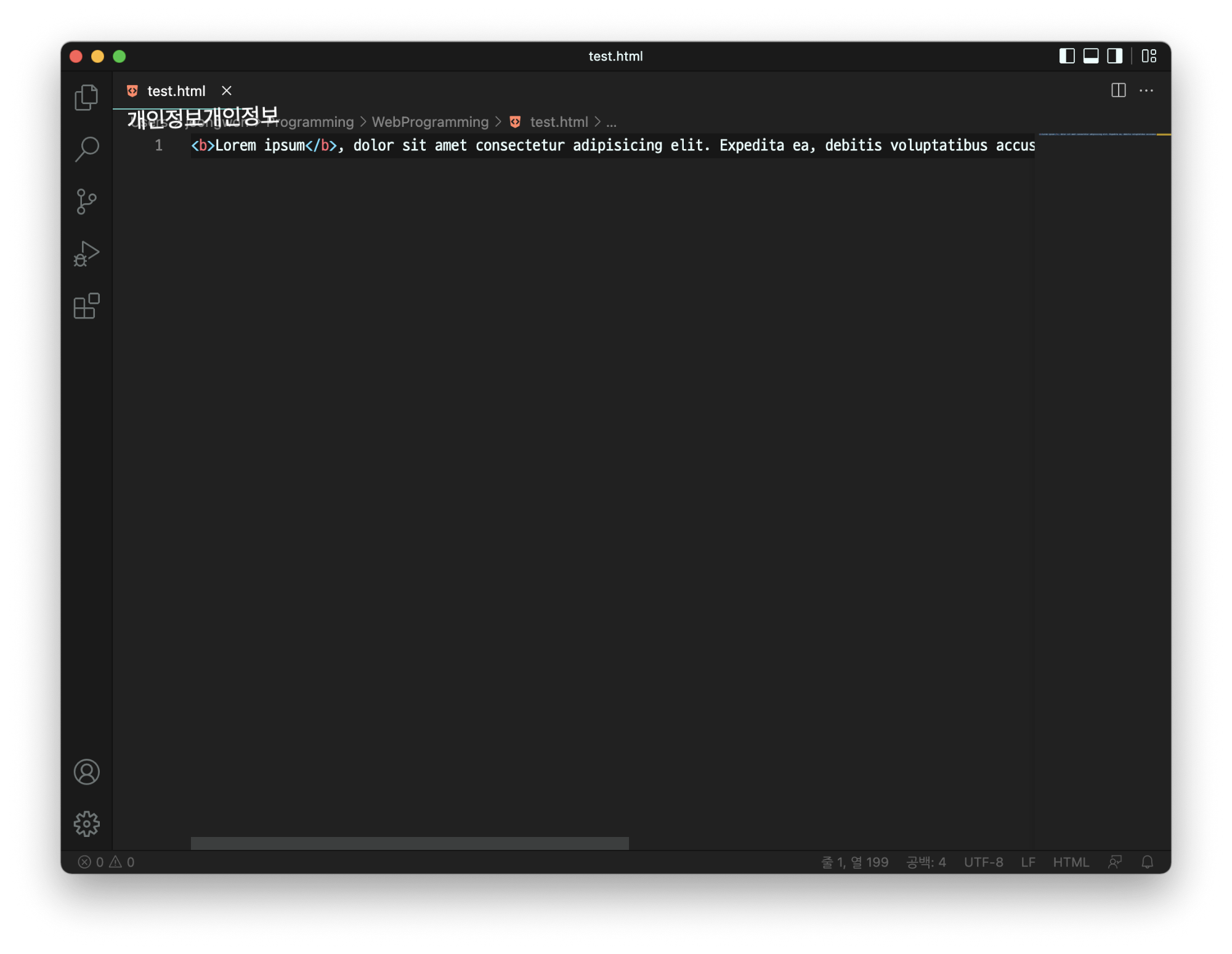Open Source Control view icon
Viewport: 1232px width, 954px height.
tap(86, 201)
